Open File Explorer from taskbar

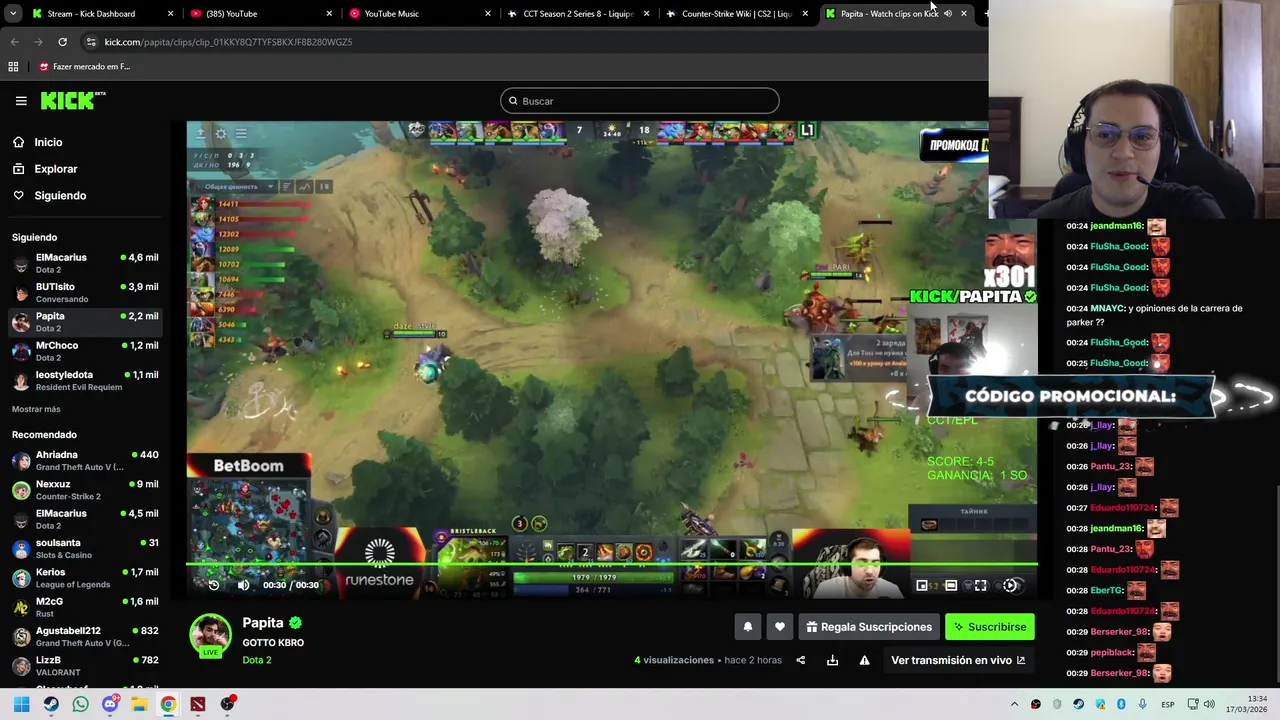(139, 704)
